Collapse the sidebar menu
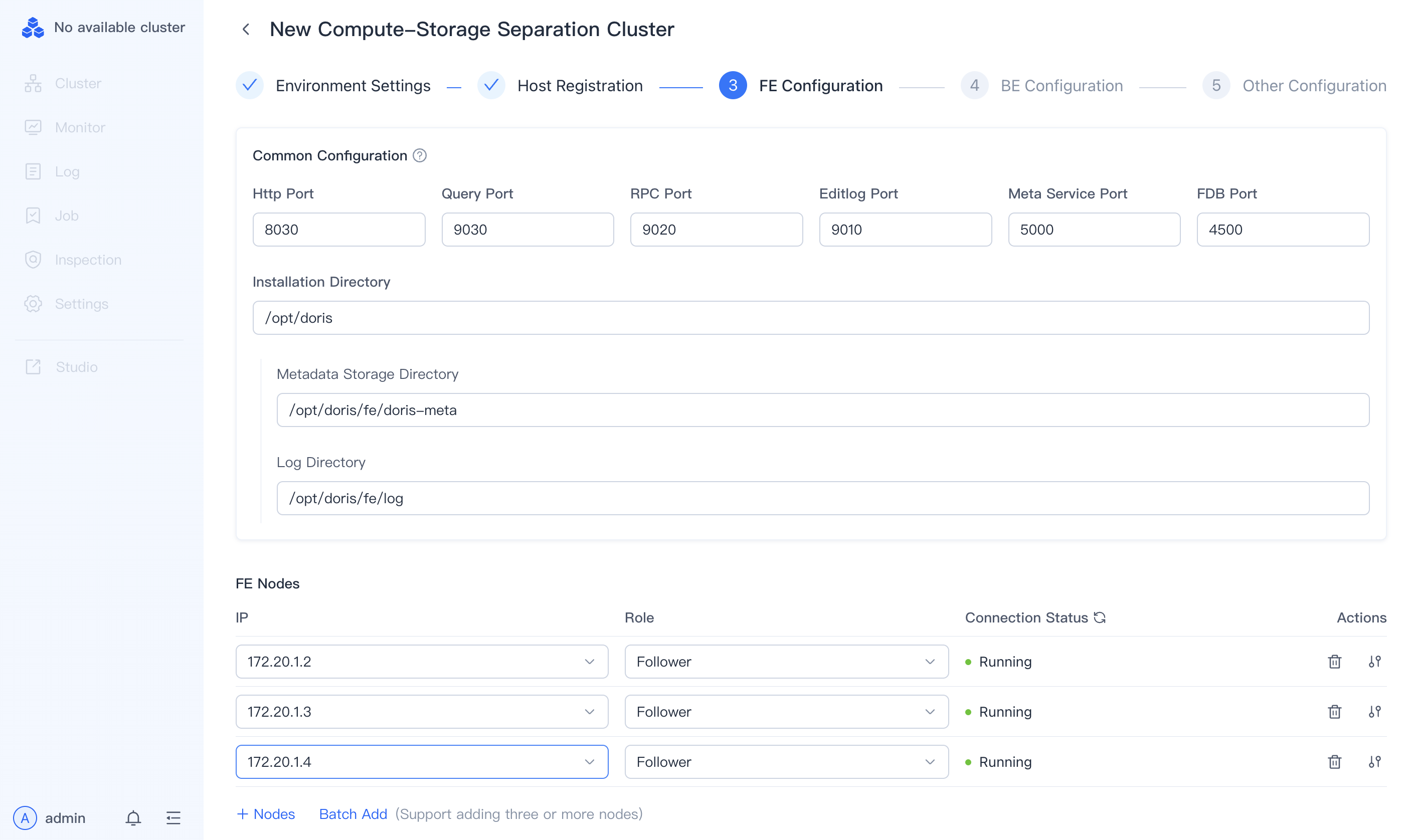 tap(173, 818)
